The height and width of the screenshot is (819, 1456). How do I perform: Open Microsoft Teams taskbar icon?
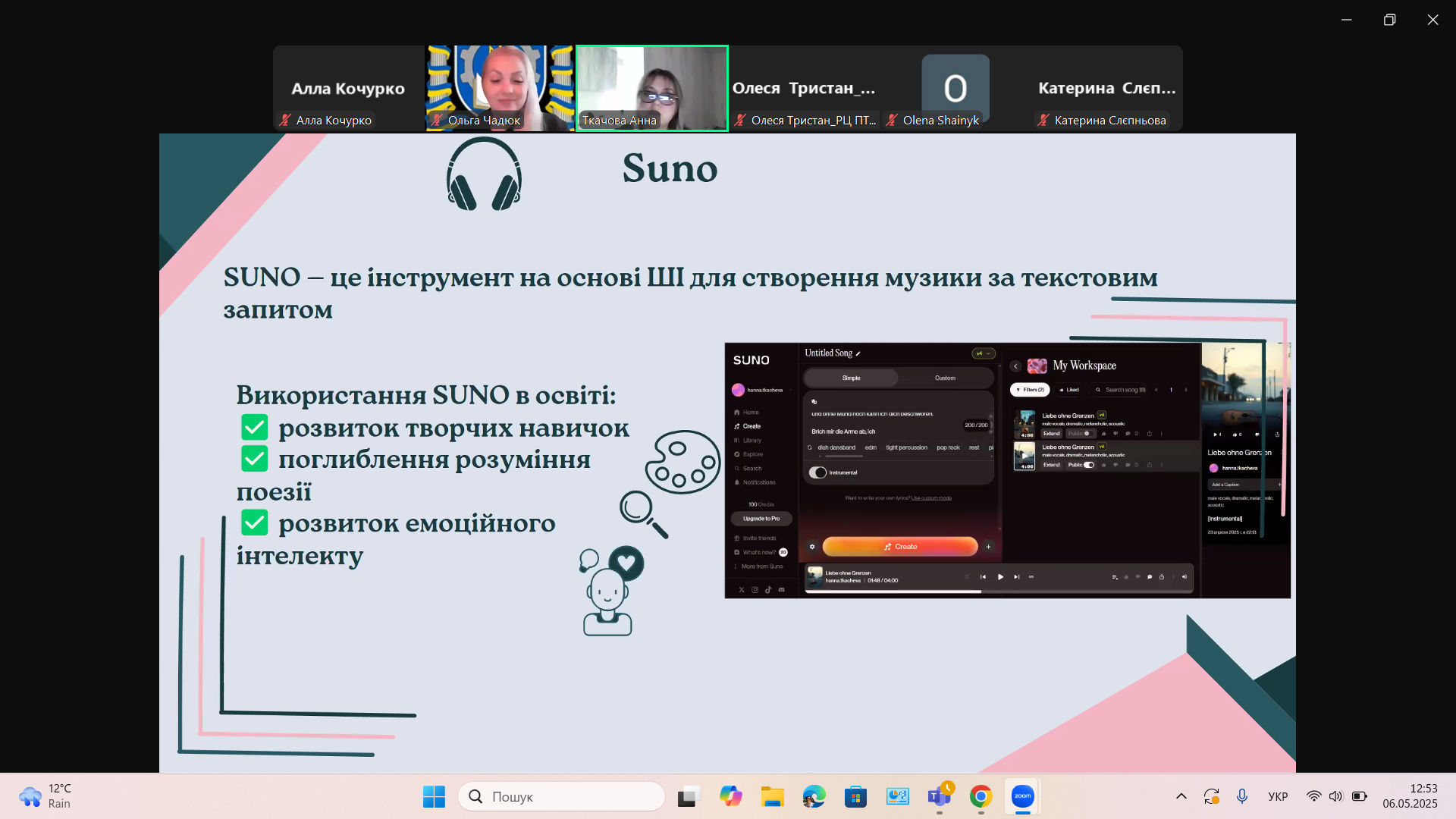click(x=939, y=796)
